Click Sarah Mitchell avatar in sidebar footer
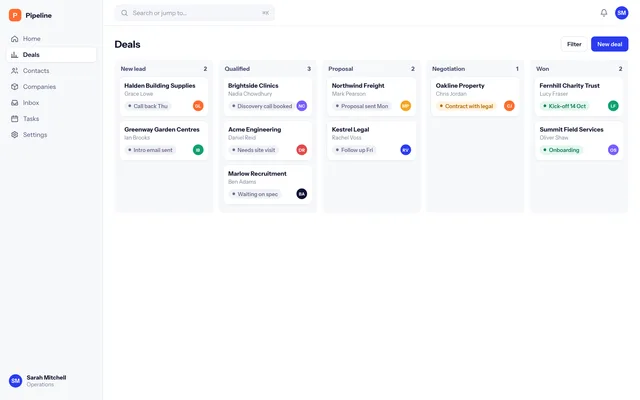 [x=16, y=381]
